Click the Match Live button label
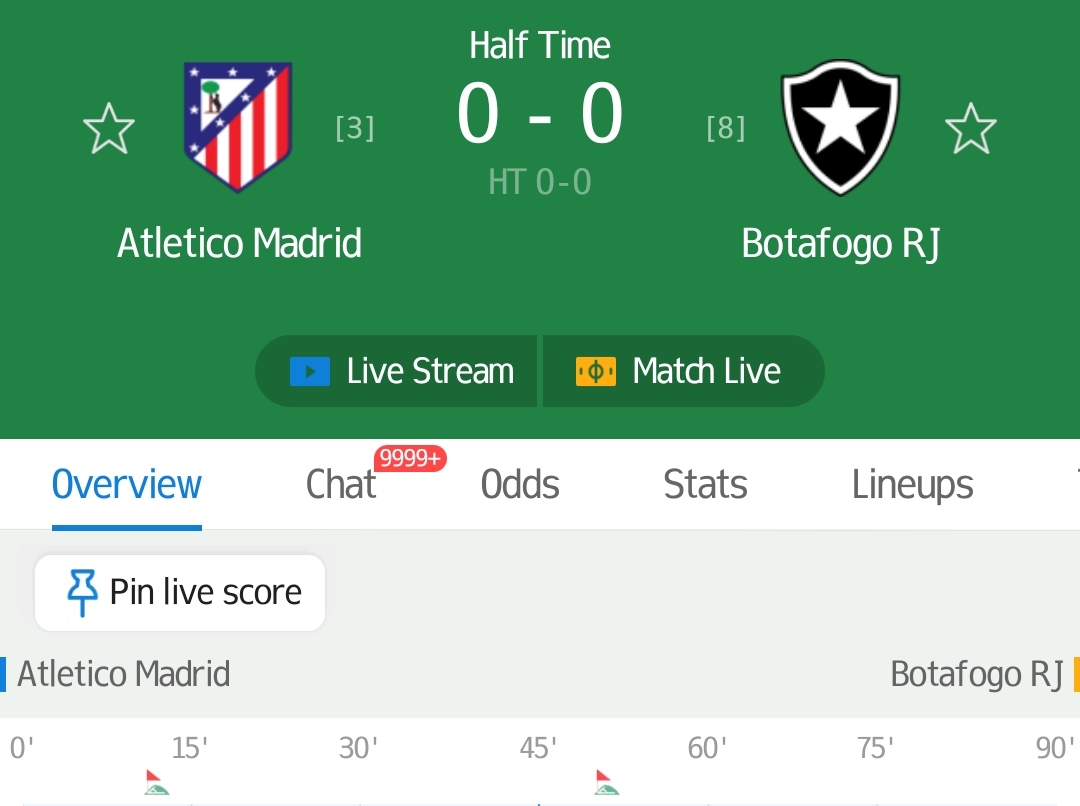Screen dimensions: 1080x806 pos(707,371)
